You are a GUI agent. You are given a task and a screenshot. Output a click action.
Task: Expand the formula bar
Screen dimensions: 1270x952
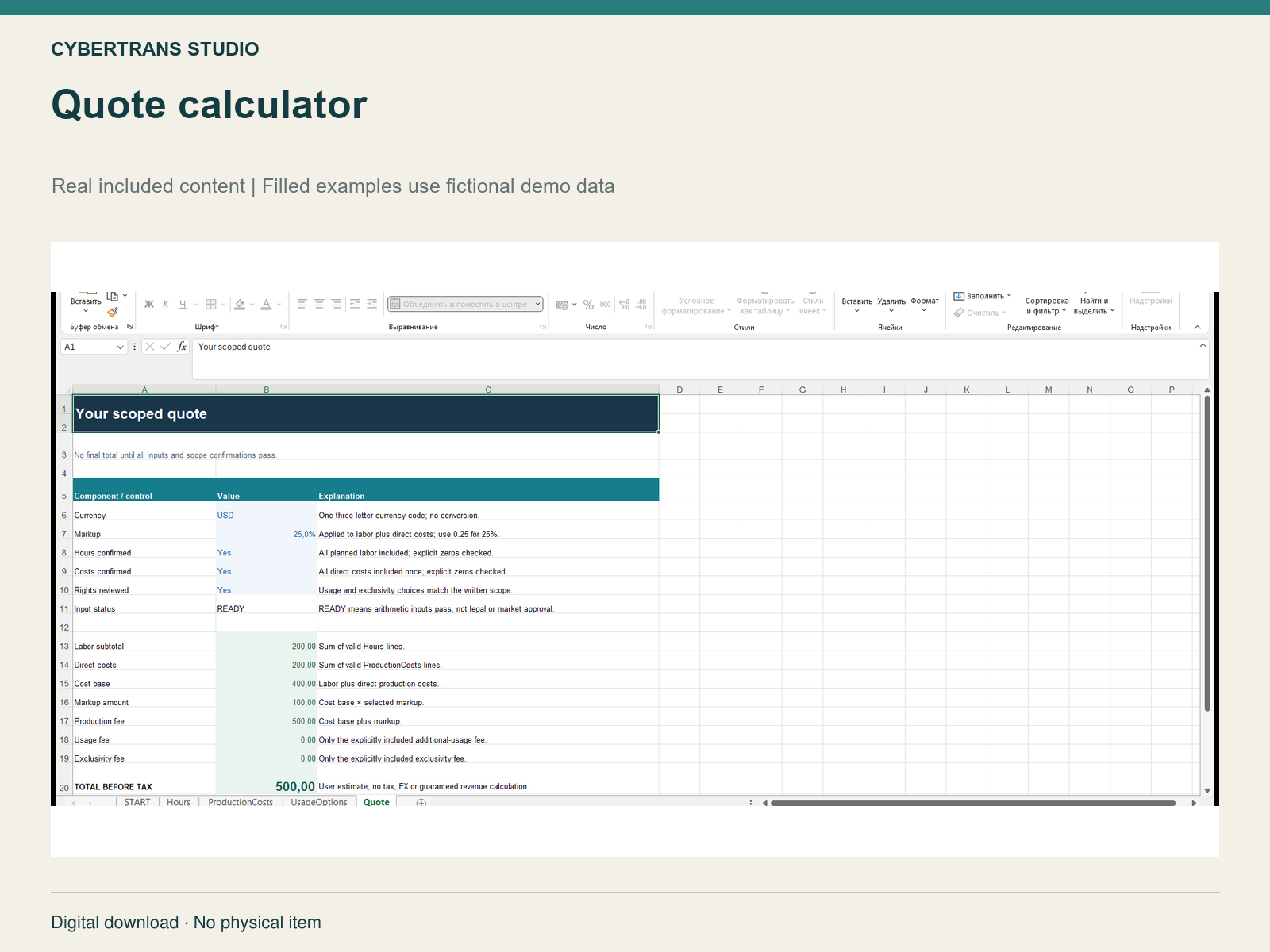point(1203,345)
